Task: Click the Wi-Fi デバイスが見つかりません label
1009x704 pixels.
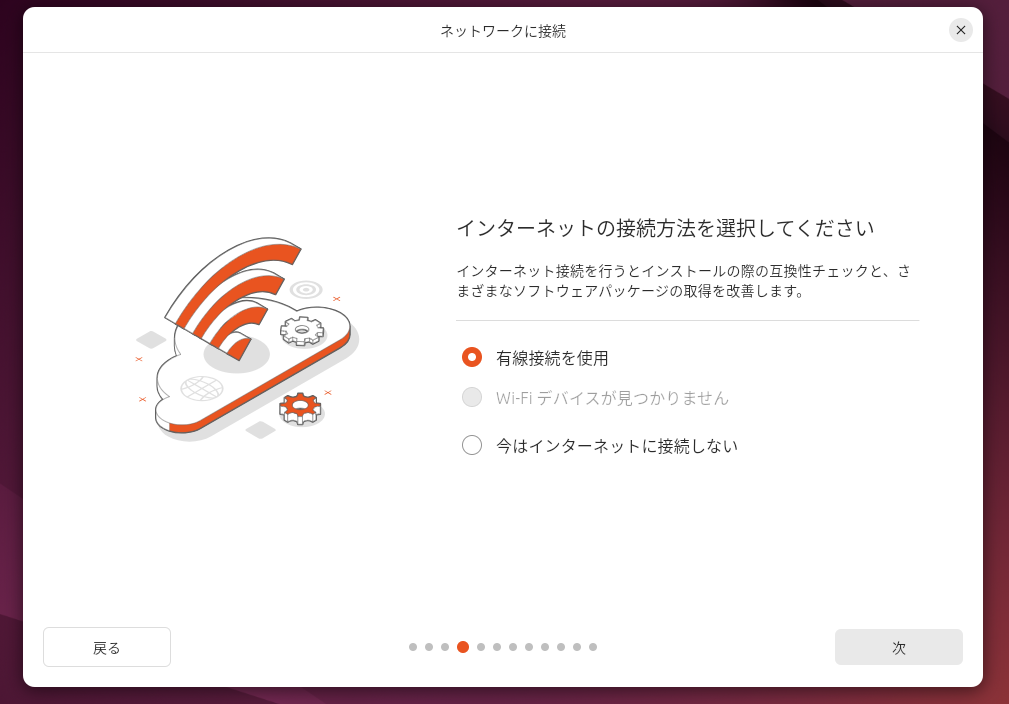Action: tap(612, 398)
